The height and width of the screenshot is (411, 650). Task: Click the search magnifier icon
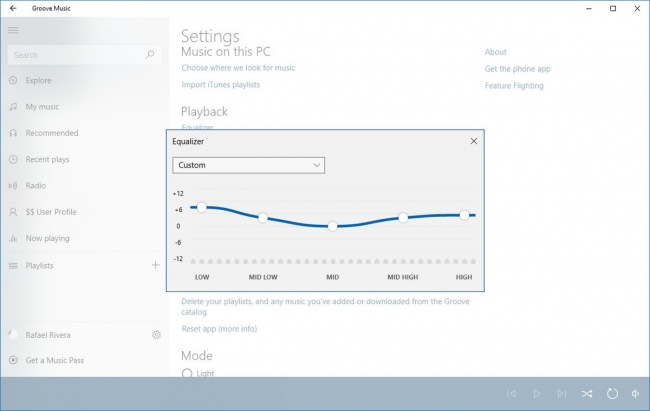click(150, 54)
